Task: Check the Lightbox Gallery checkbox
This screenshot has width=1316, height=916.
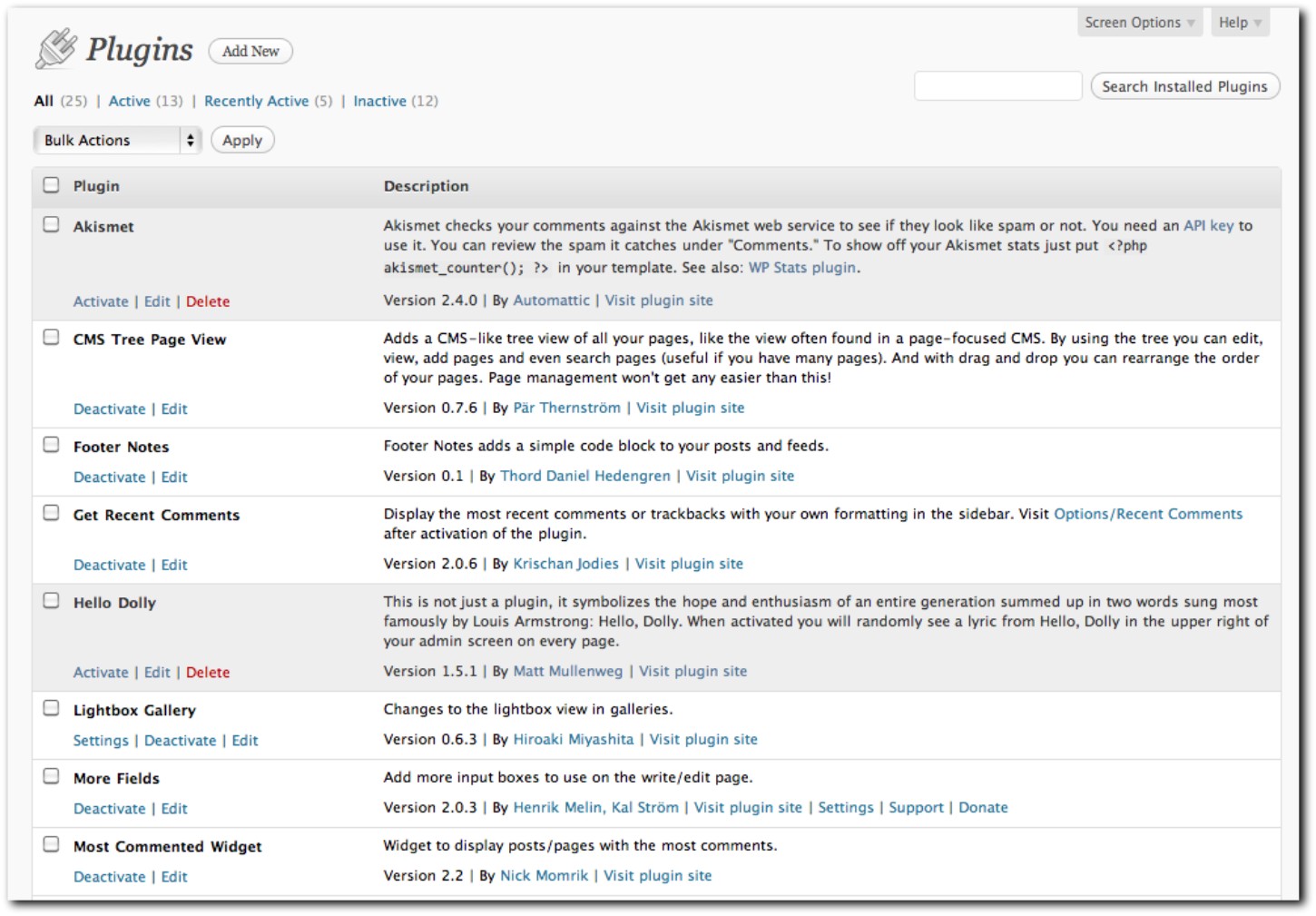Action: (x=52, y=708)
